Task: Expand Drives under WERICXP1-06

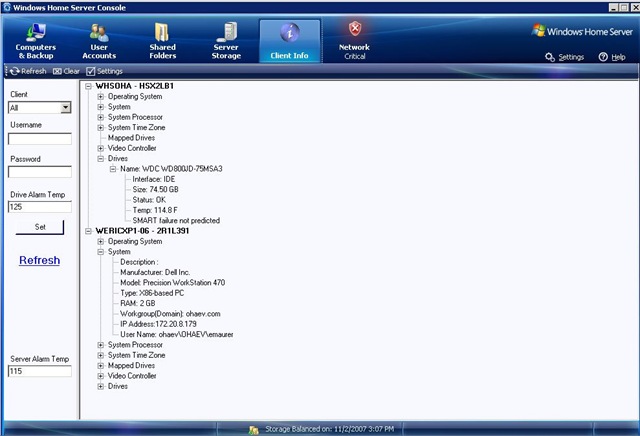Action: [100, 387]
